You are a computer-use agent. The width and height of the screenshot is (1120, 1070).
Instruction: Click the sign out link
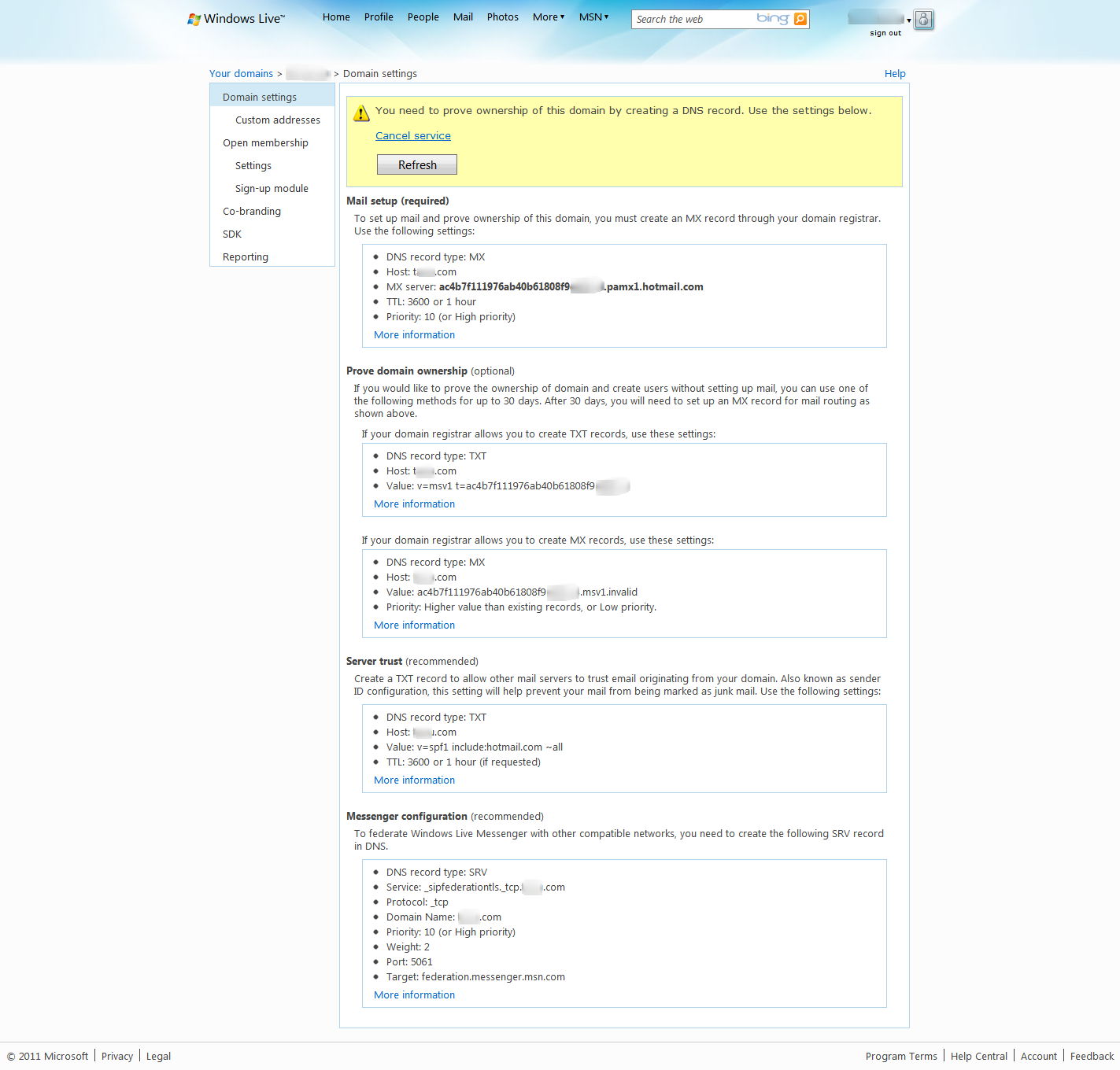(x=885, y=33)
